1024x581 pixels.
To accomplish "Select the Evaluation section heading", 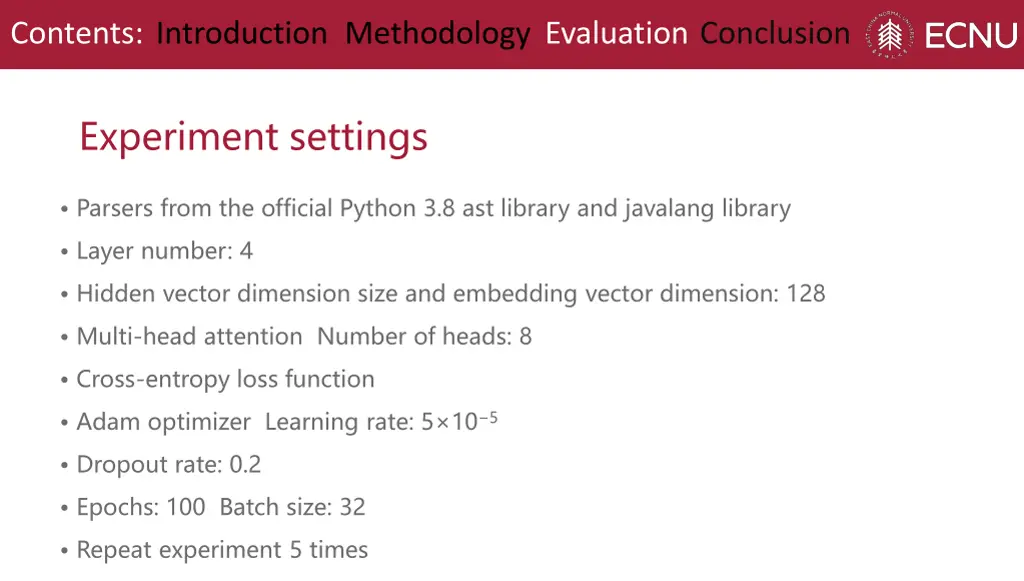I will [616, 33].
